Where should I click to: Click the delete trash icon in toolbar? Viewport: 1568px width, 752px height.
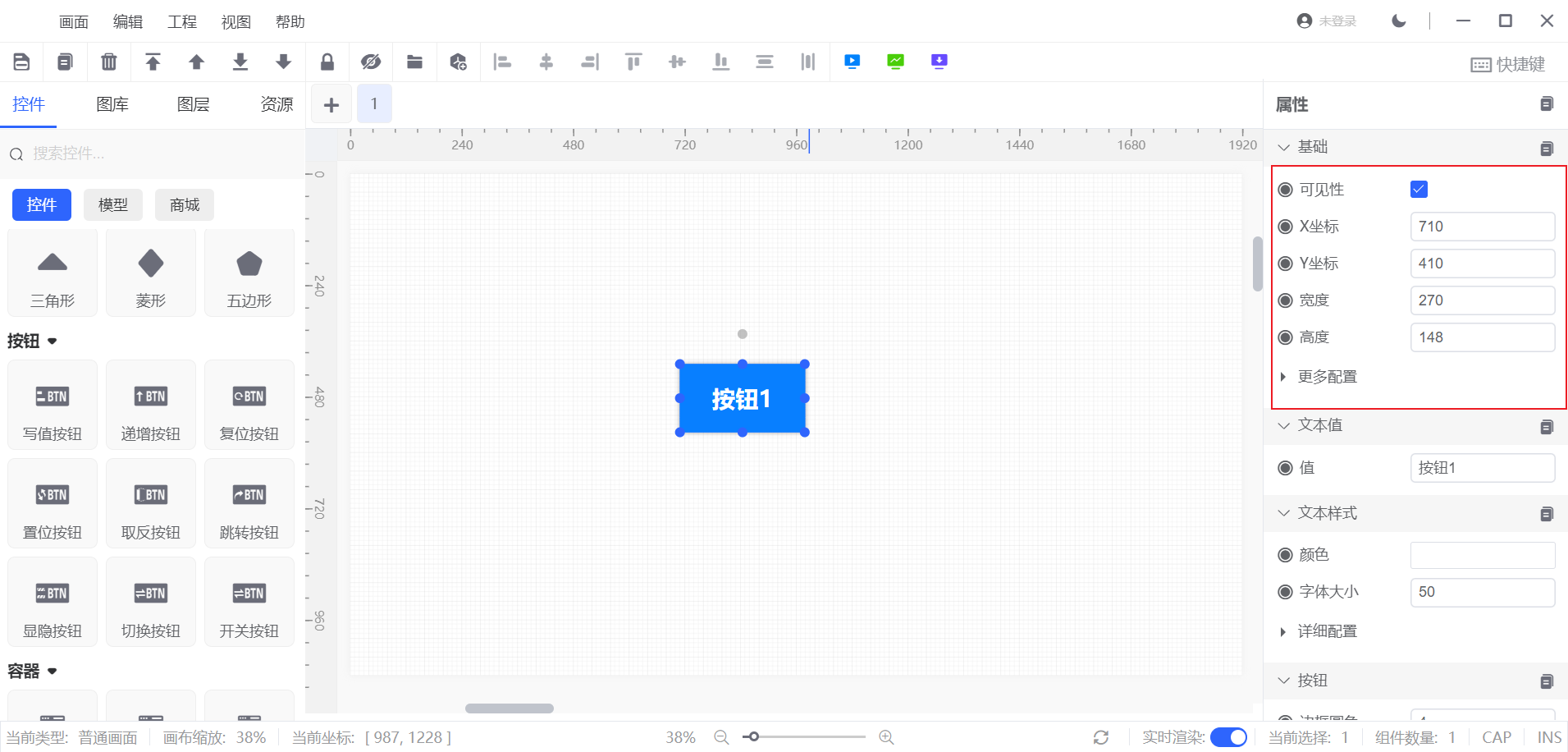[109, 62]
